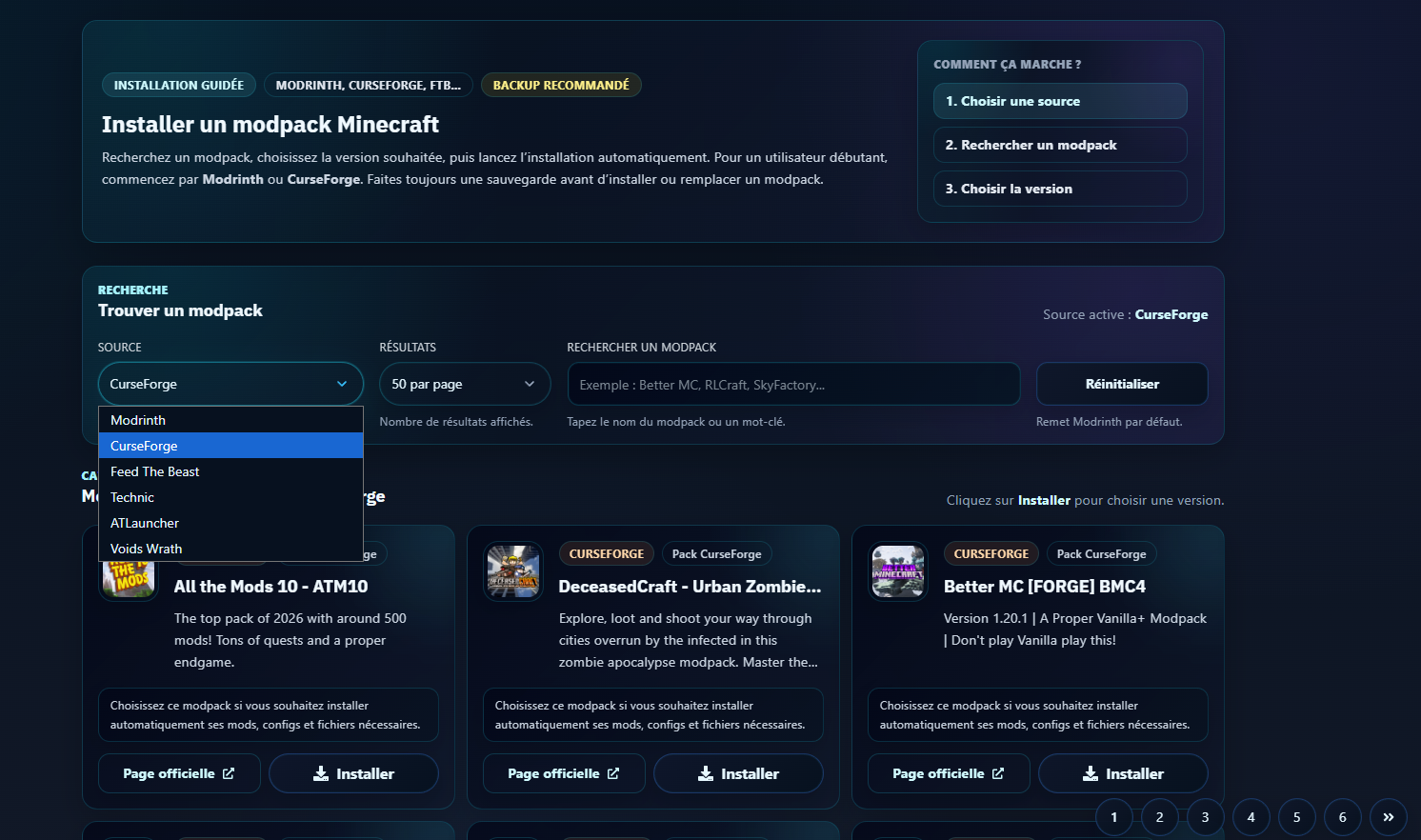Click the BACKUP RECOMMANDÉ badge
The height and width of the screenshot is (840, 1421).
[x=561, y=85]
